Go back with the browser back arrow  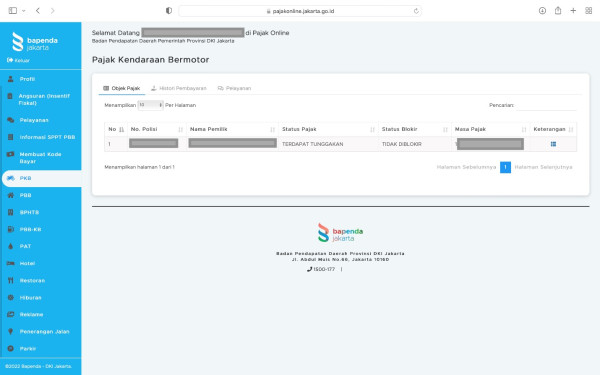tap(38, 11)
